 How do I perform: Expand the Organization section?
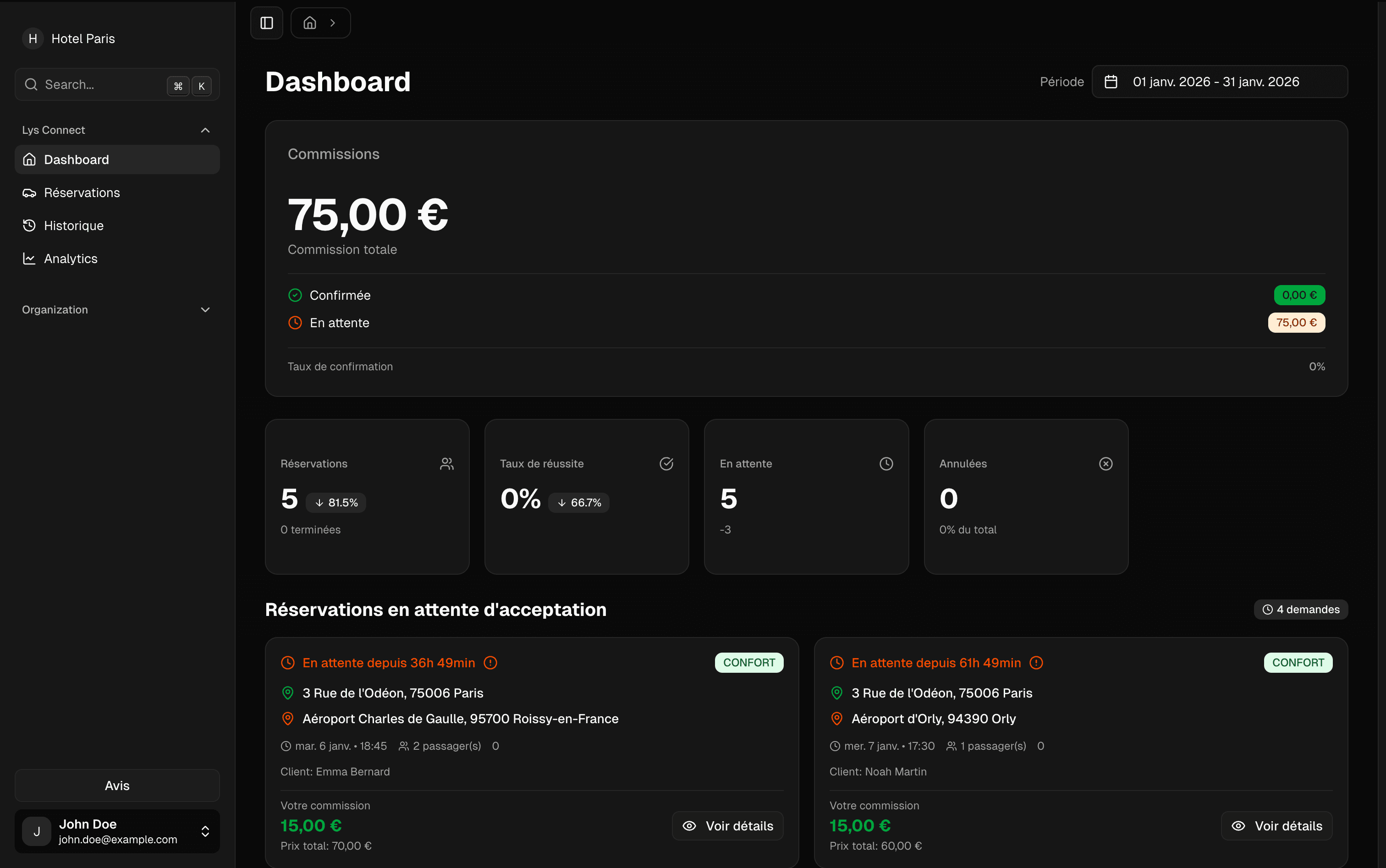[205, 309]
